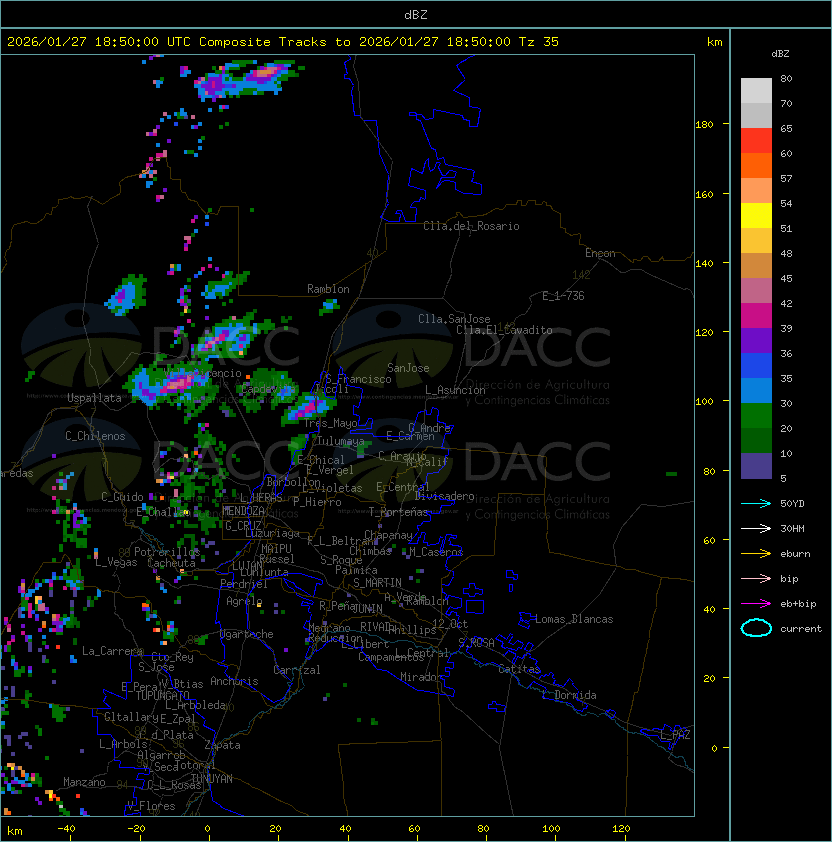
Task: Click the 'Tulumaya' map label
Action: (341, 441)
